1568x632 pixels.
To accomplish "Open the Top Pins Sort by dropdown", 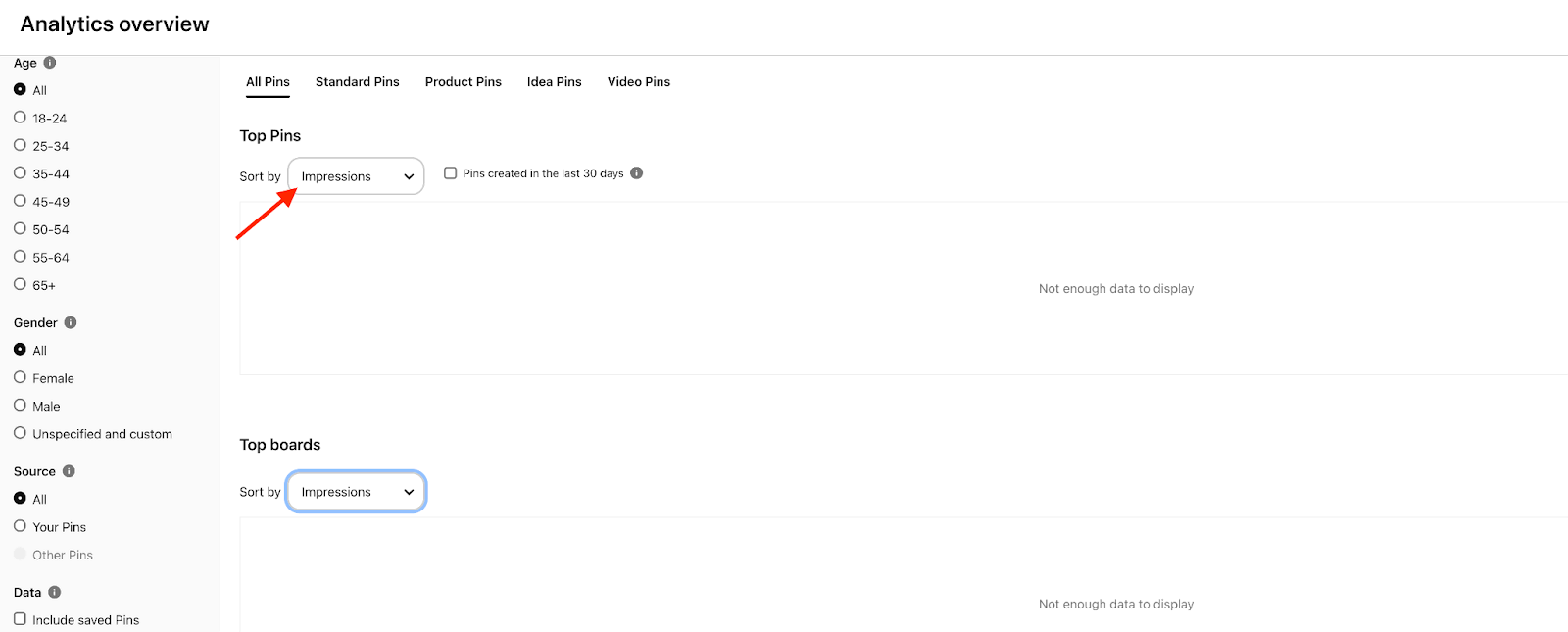I will (x=356, y=176).
